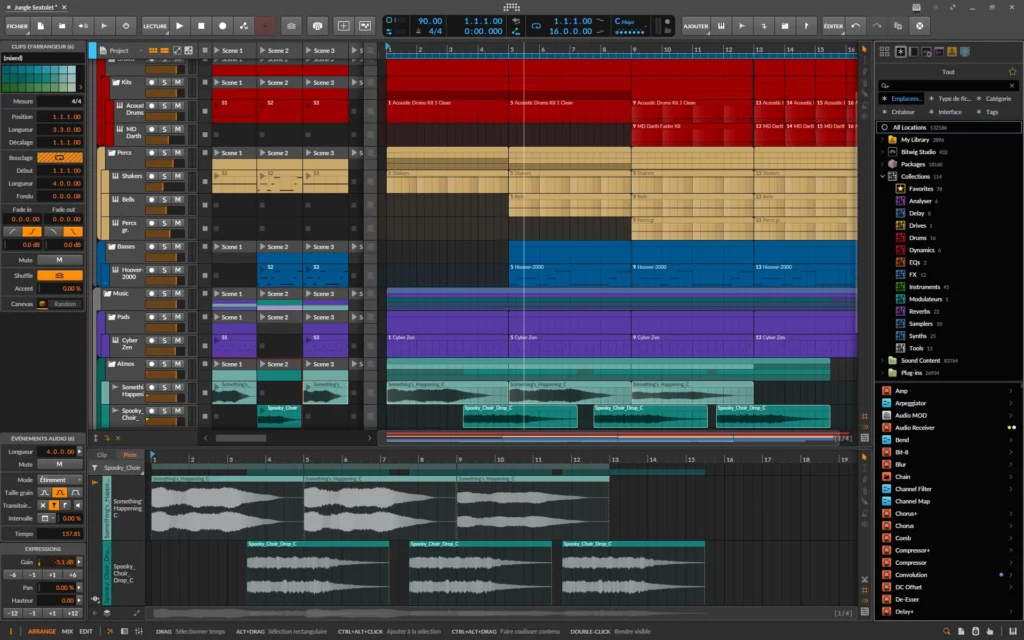Click the Undo arrow icon

click(856, 26)
